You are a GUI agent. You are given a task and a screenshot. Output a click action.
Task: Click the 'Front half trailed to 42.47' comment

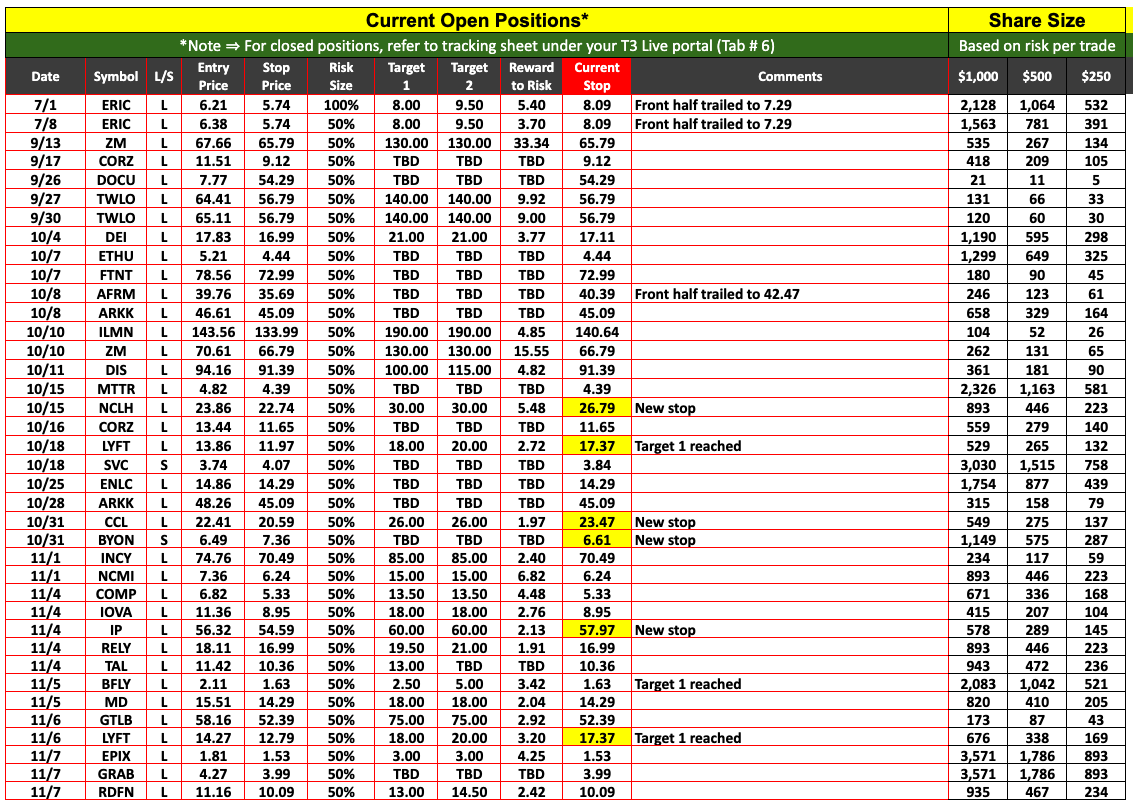(x=716, y=294)
